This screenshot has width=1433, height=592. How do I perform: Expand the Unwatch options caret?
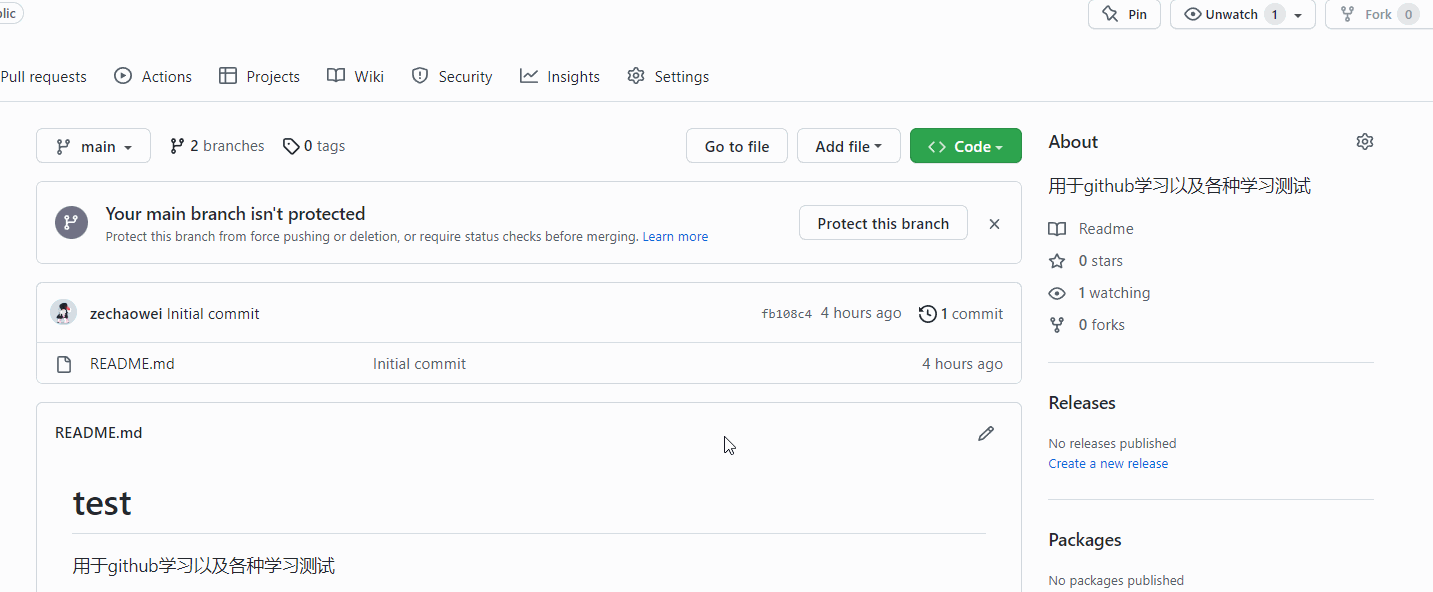(1299, 14)
